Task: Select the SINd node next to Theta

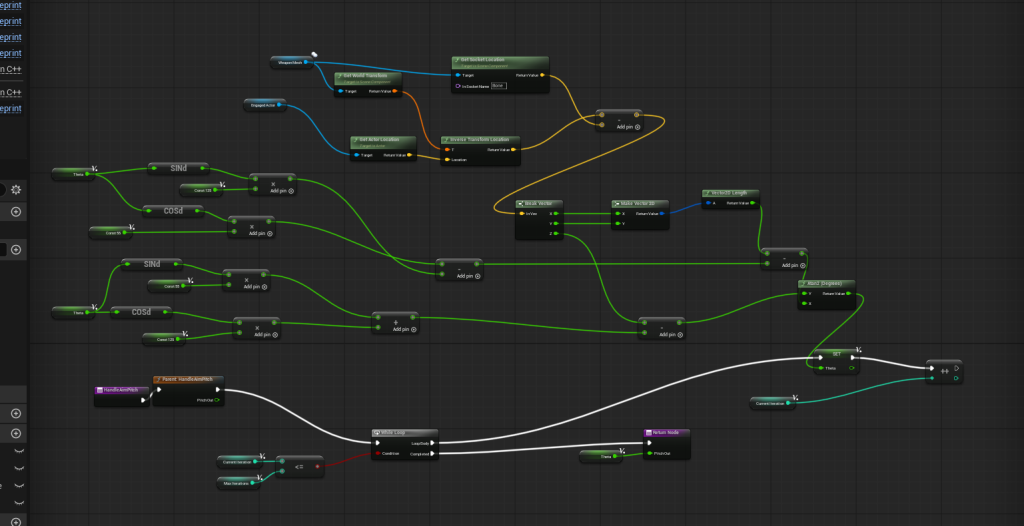Action: (178, 167)
